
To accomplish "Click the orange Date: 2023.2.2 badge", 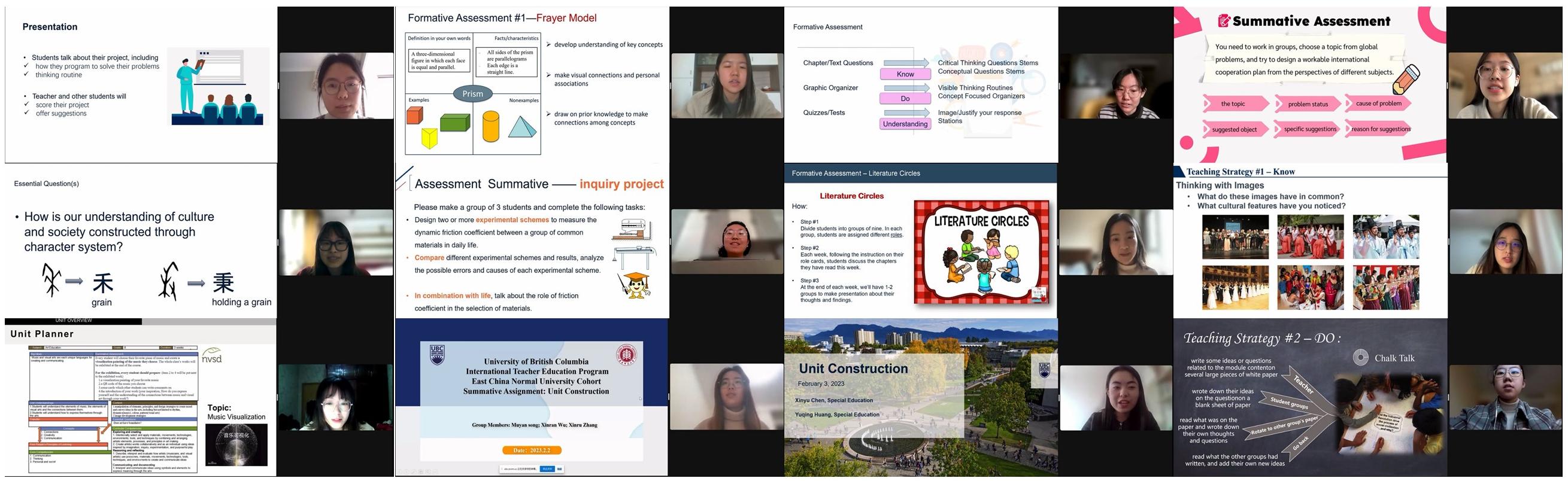I will [x=532, y=450].
